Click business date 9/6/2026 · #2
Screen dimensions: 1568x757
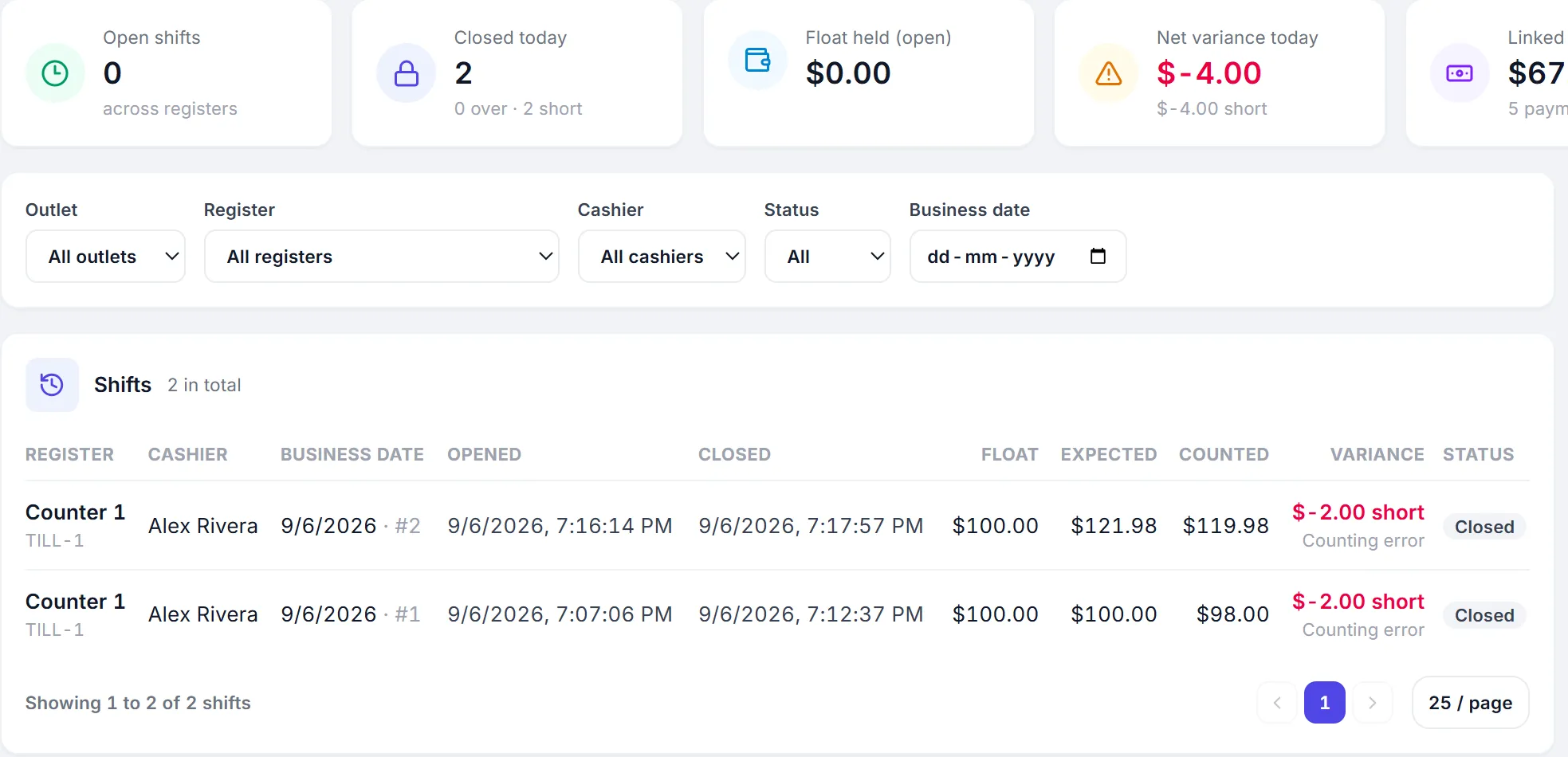coord(351,526)
